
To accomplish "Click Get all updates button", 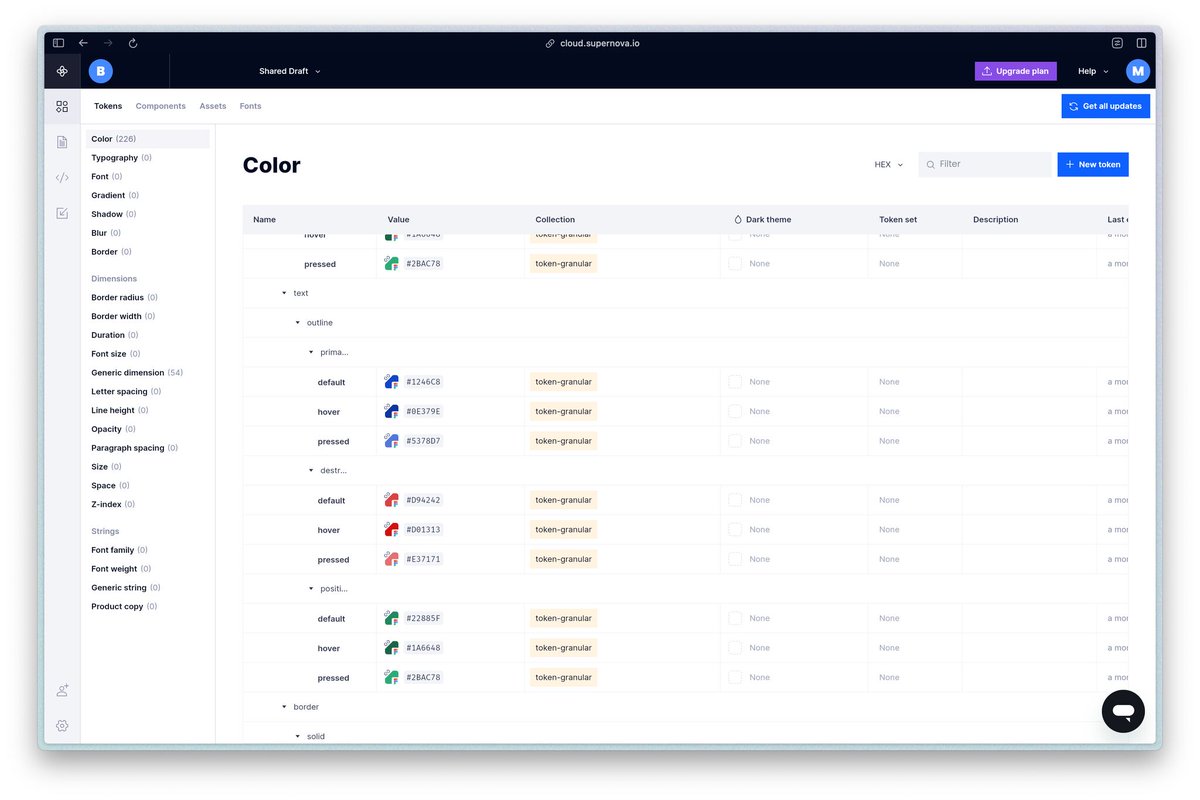I will pyautogui.click(x=1105, y=106).
